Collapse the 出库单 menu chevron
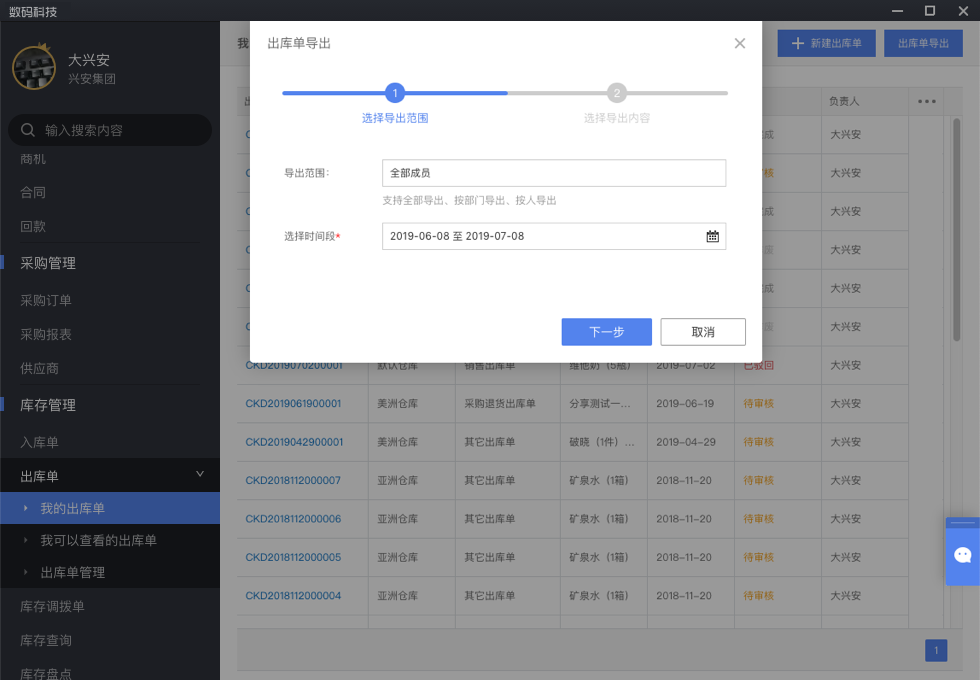This screenshot has height=680, width=980. tap(200, 474)
